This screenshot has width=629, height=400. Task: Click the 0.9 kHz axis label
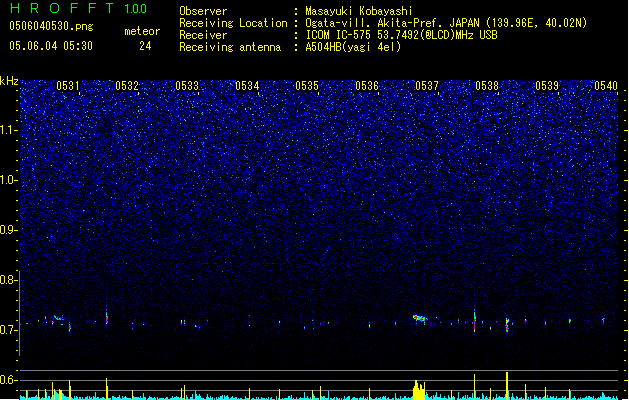8,230
